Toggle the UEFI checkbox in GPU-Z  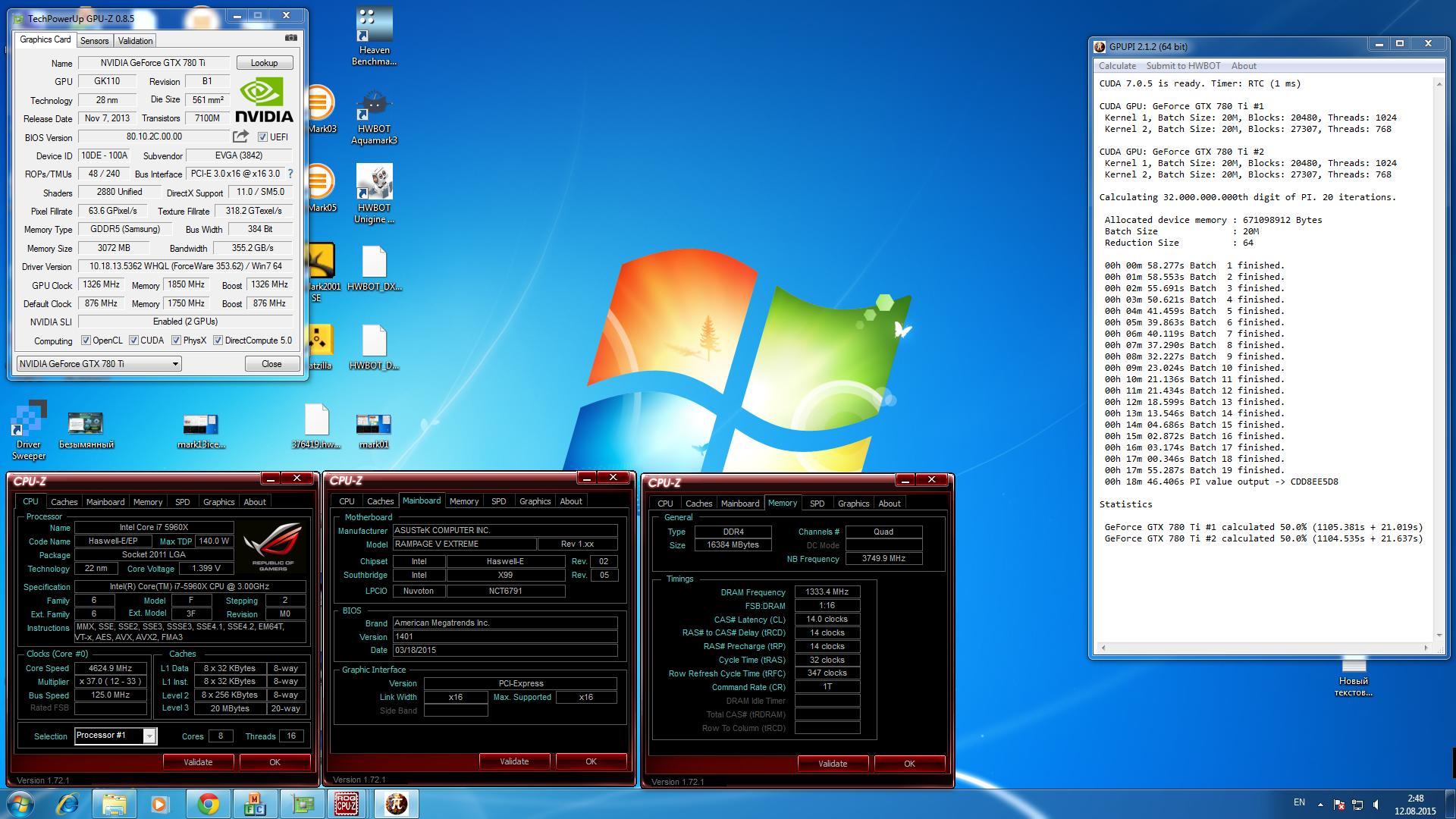tap(262, 137)
